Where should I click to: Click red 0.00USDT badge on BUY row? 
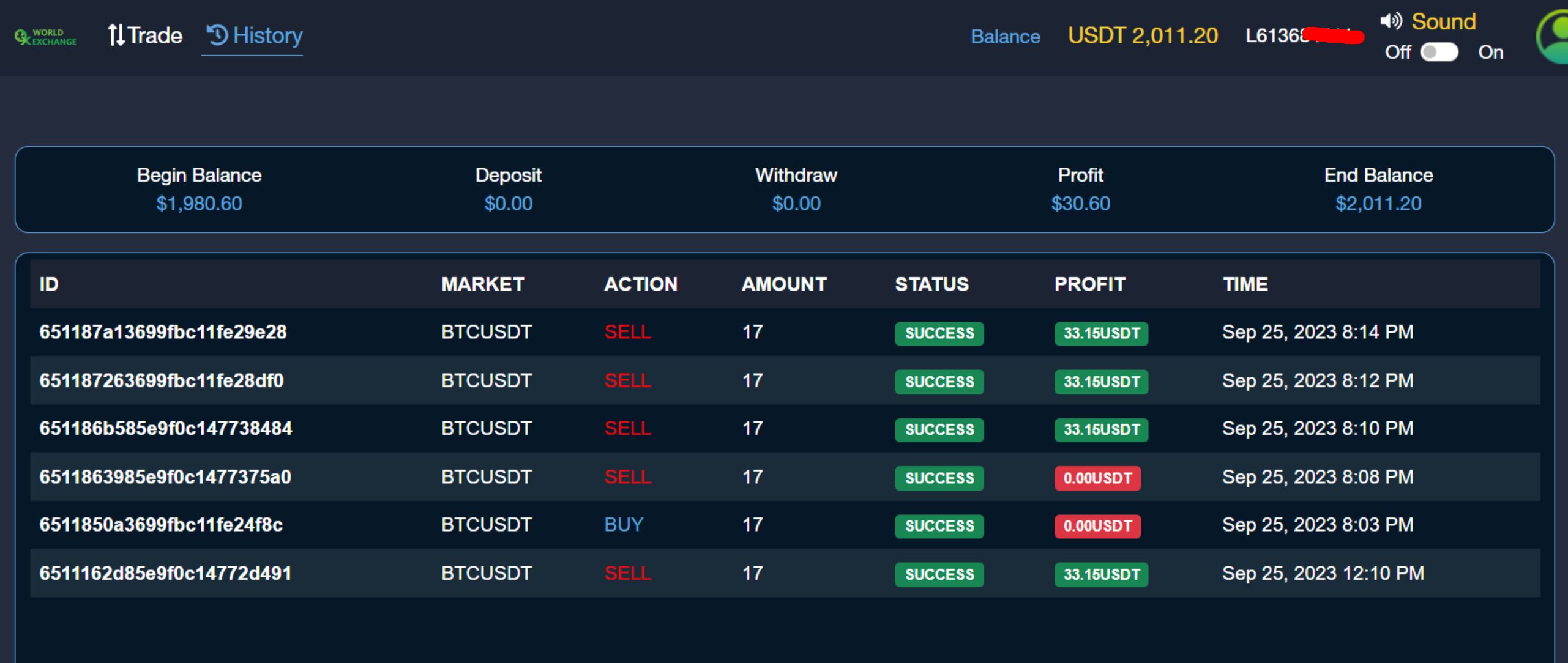point(1097,526)
